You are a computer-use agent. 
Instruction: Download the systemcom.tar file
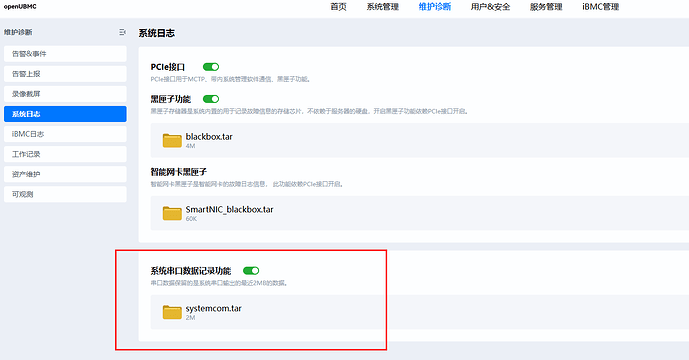pos(214,309)
